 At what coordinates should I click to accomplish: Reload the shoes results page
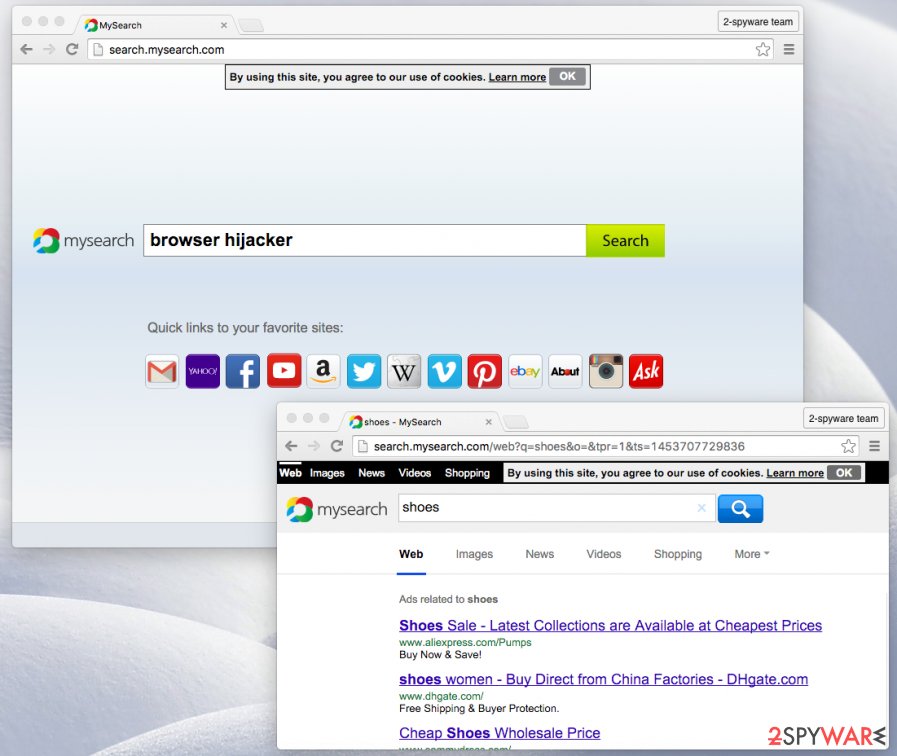coord(337,446)
